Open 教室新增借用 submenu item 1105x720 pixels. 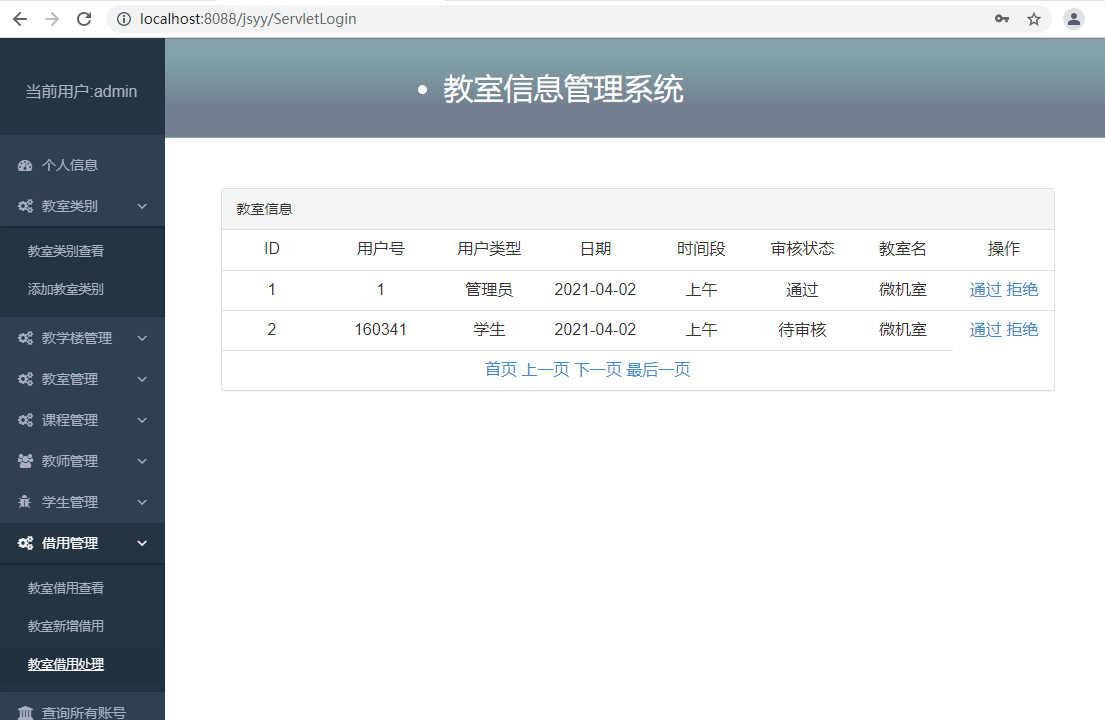click(x=66, y=626)
